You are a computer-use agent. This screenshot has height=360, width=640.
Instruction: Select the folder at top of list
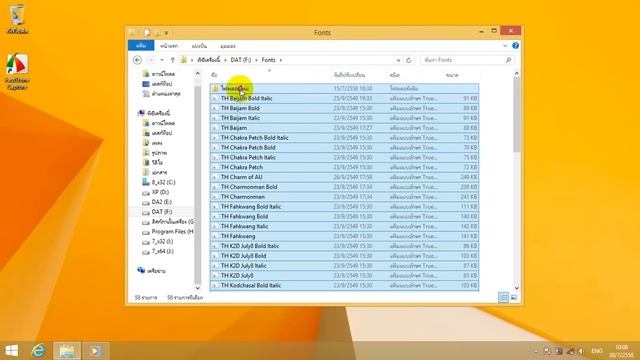(344, 88)
